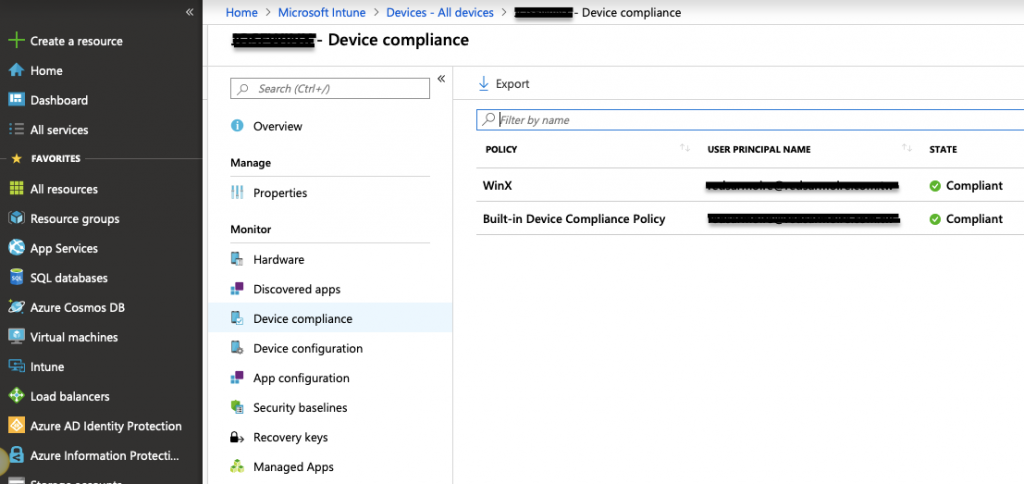Open Recovery keys menu entry
Screen dimensions: 1024x484
[291, 437]
